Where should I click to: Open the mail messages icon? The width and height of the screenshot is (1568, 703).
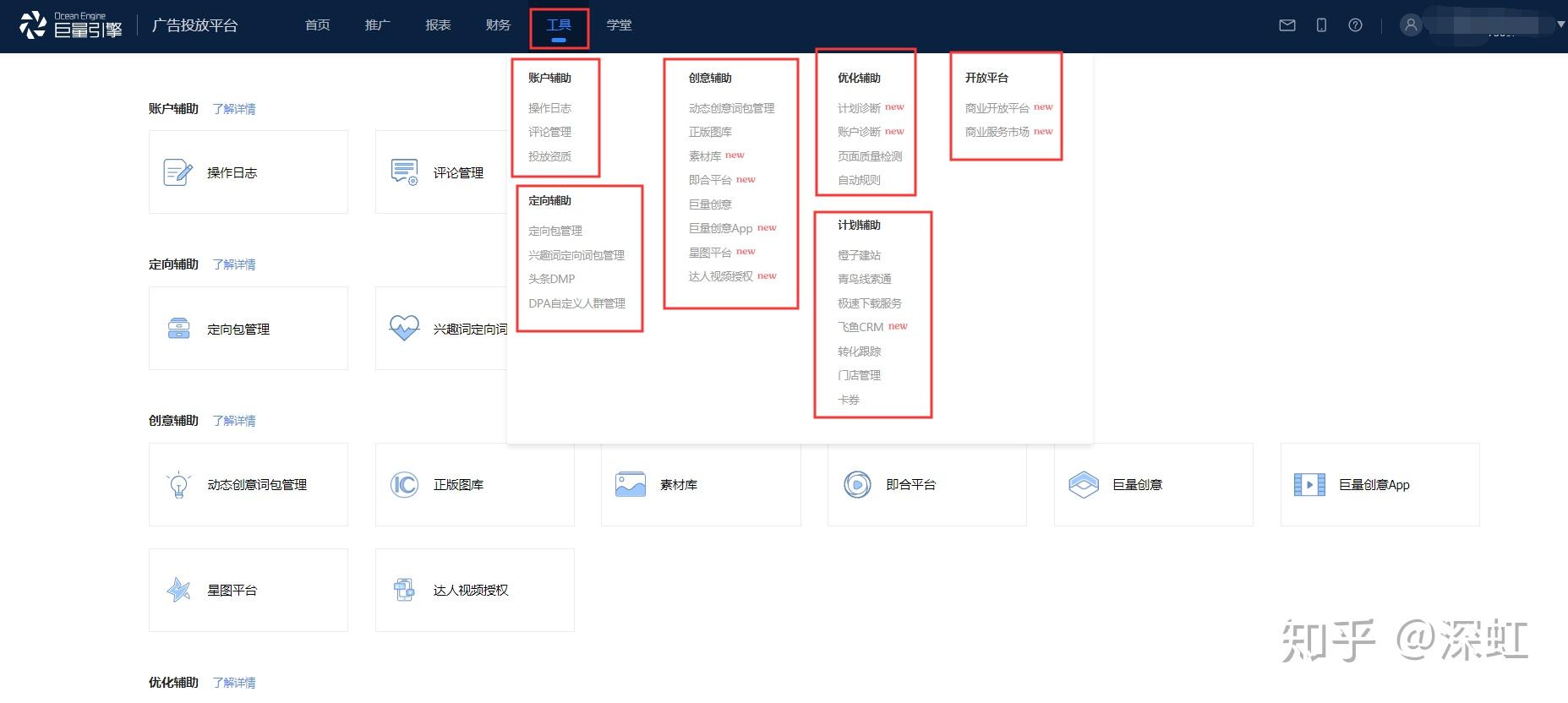click(x=1287, y=25)
